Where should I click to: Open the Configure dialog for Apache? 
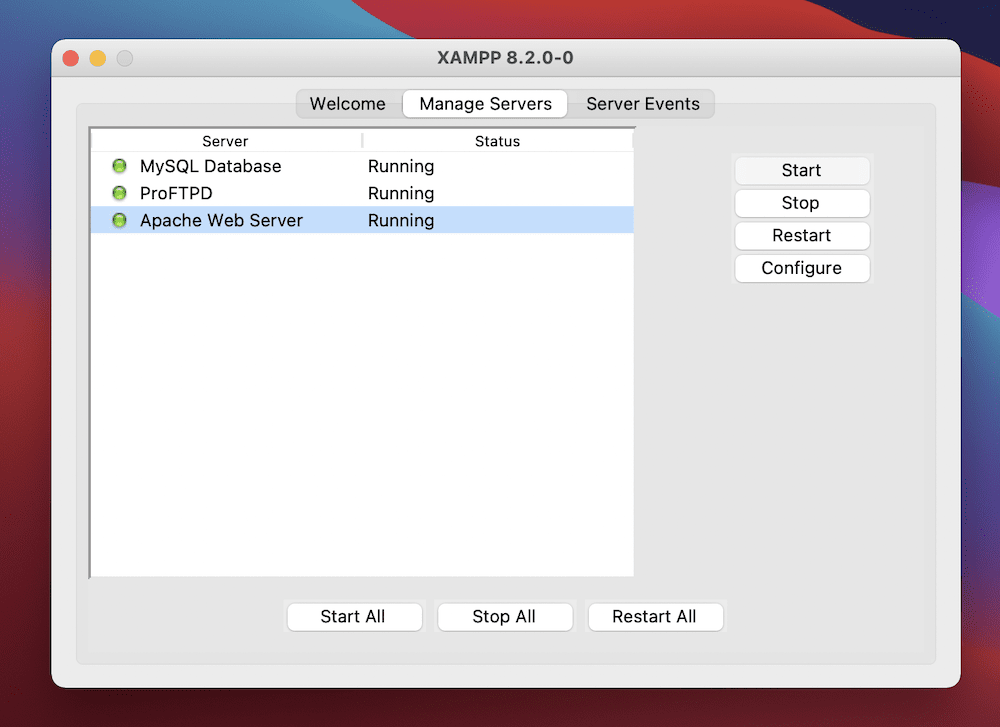(802, 268)
